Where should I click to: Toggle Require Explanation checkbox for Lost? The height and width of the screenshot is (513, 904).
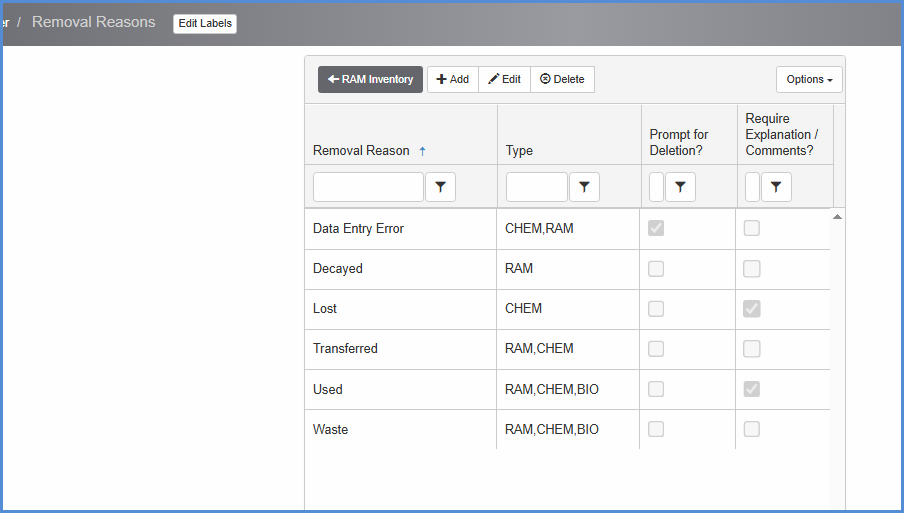[752, 309]
